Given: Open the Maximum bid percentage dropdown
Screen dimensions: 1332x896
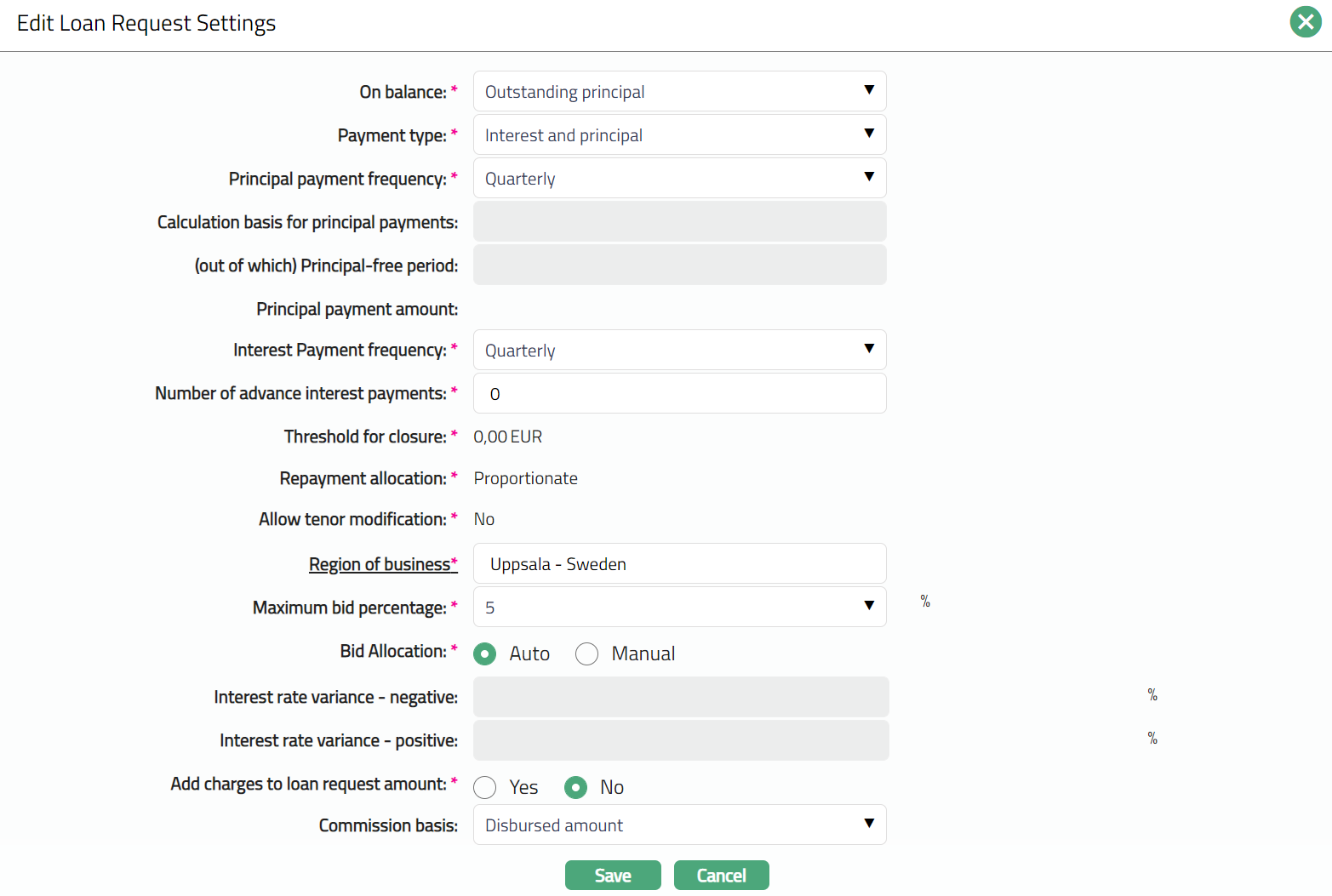Looking at the screenshot, I should 679,607.
